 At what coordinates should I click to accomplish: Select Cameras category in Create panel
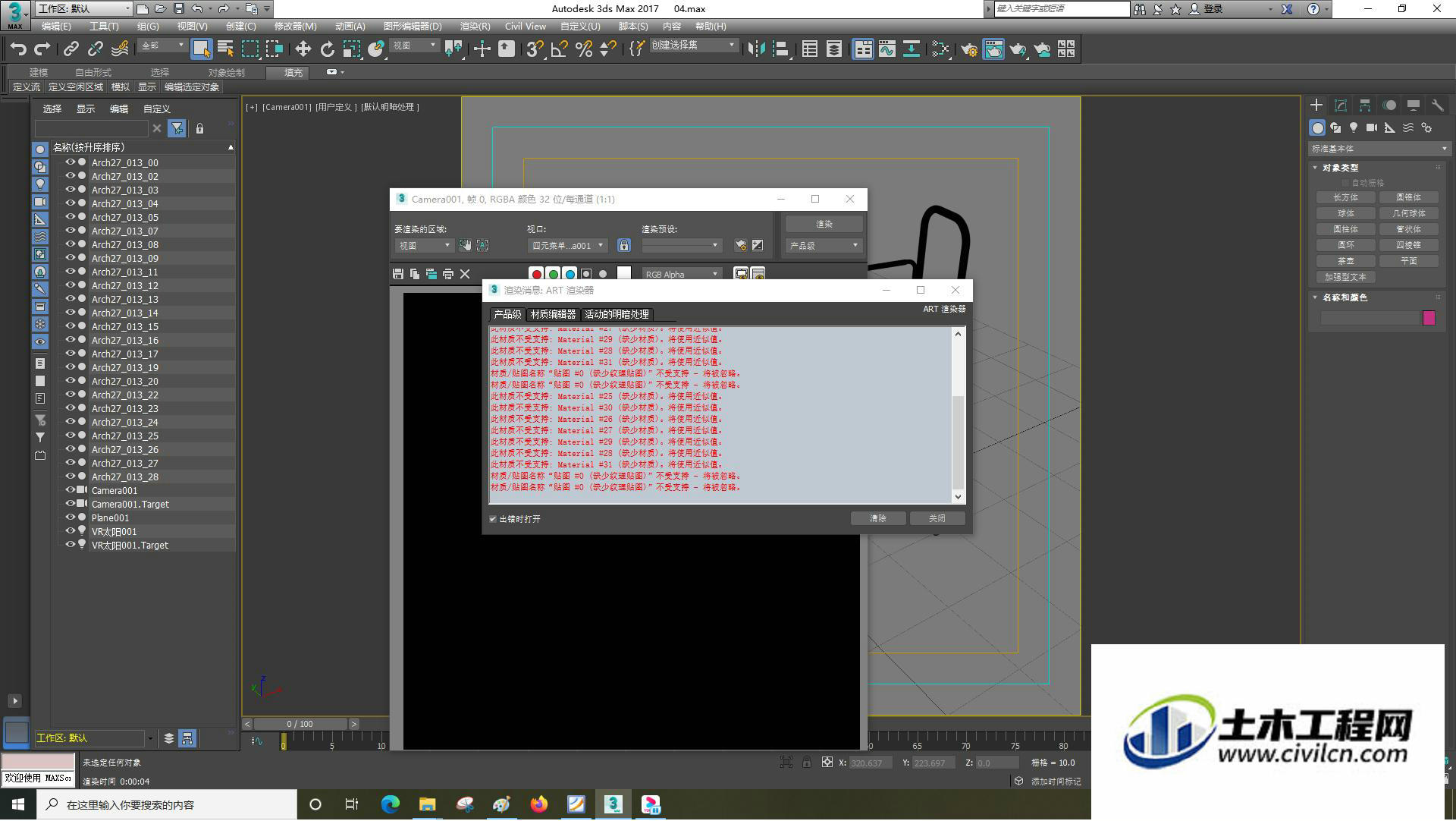1372,128
